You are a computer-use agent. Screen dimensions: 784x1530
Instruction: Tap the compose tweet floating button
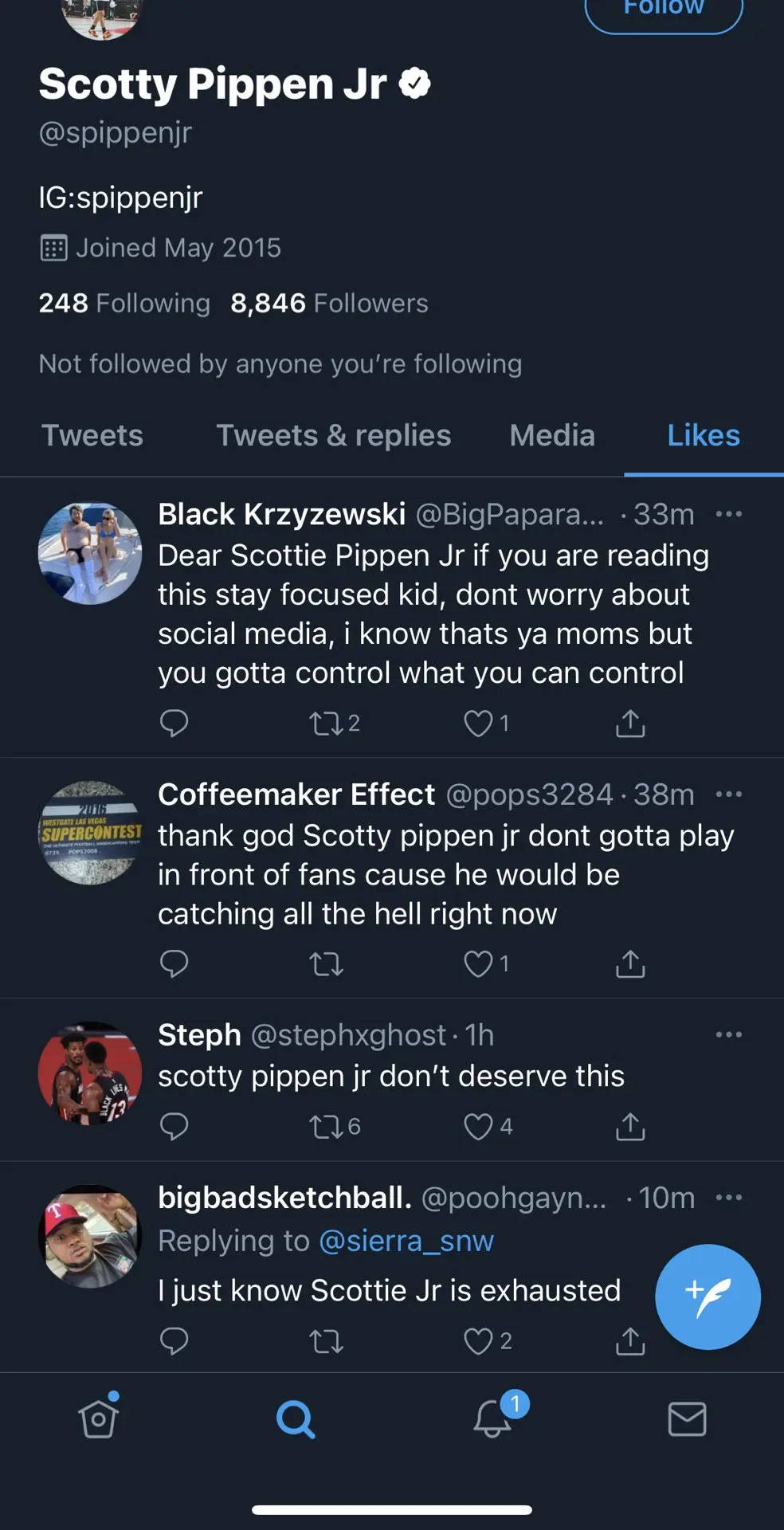708,1297
